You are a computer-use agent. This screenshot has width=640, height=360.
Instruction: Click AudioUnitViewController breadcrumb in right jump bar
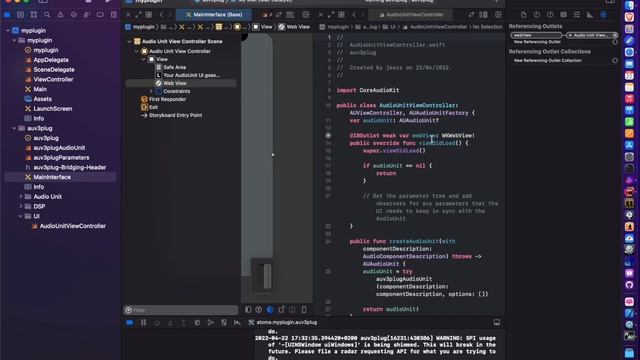(435, 27)
